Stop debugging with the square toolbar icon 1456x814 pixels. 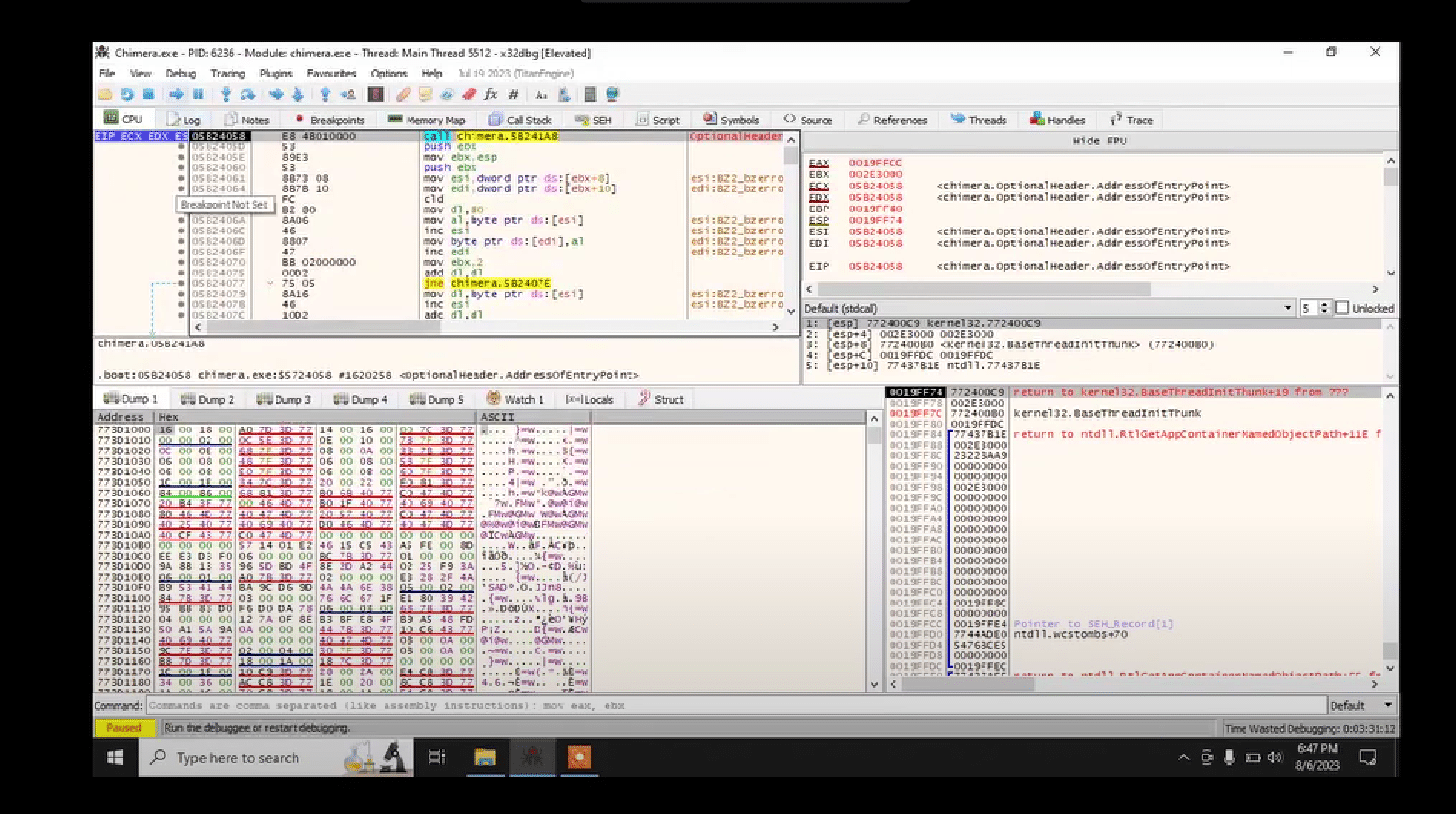click(x=148, y=95)
